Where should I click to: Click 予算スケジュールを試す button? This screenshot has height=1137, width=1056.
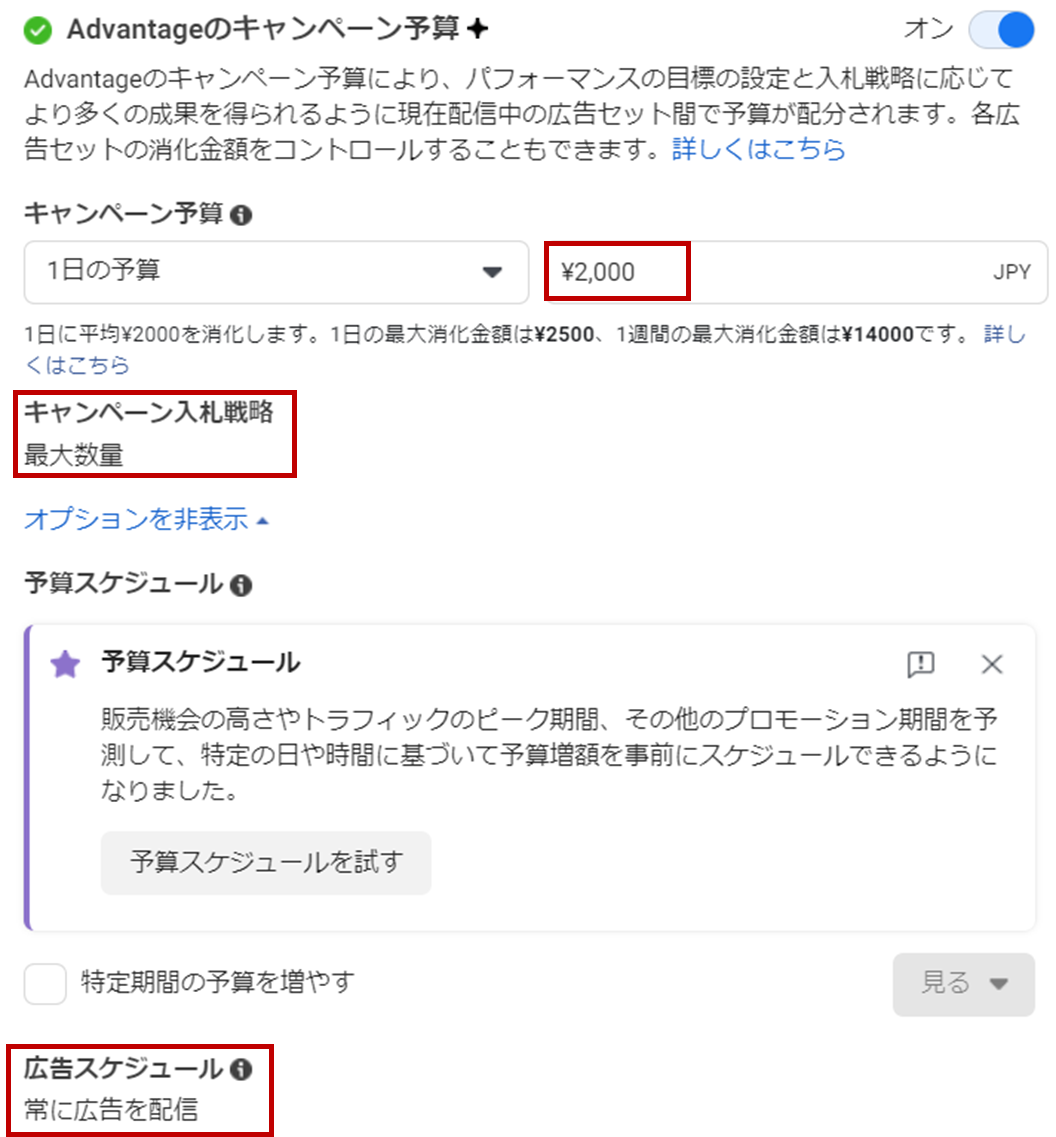266,862
